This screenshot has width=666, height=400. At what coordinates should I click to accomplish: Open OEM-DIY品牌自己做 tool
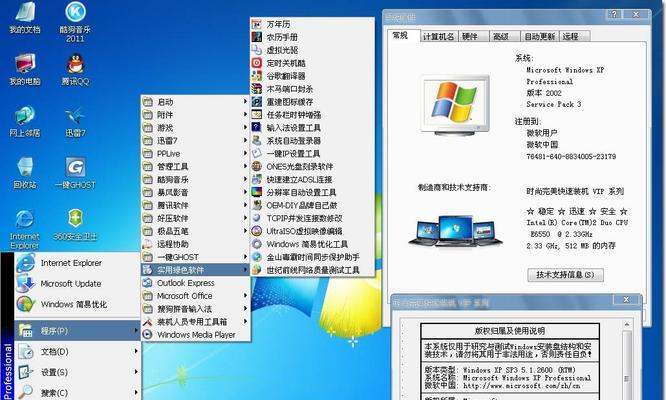point(312,205)
